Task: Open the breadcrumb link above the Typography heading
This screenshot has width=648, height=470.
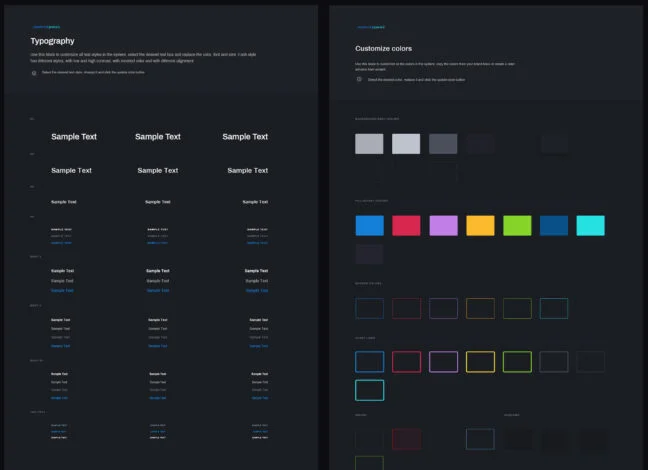Action: point(46,27)
